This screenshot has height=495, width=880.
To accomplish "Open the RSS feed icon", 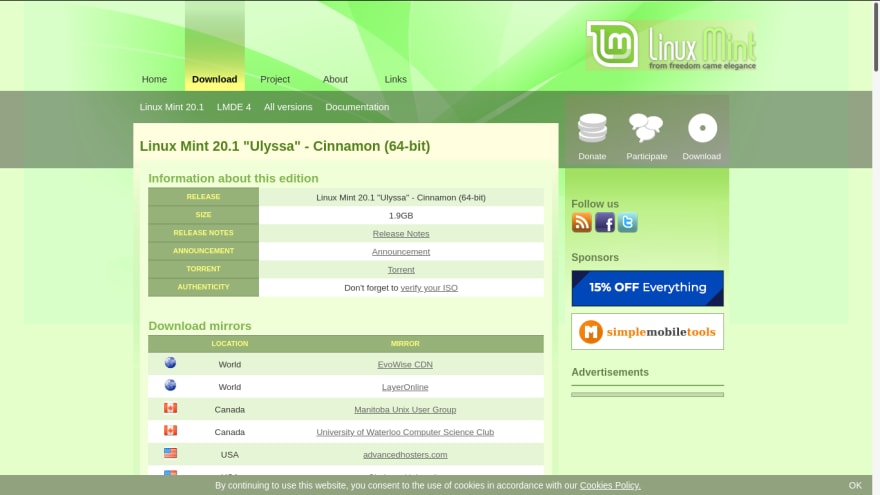I will (581, 222).
